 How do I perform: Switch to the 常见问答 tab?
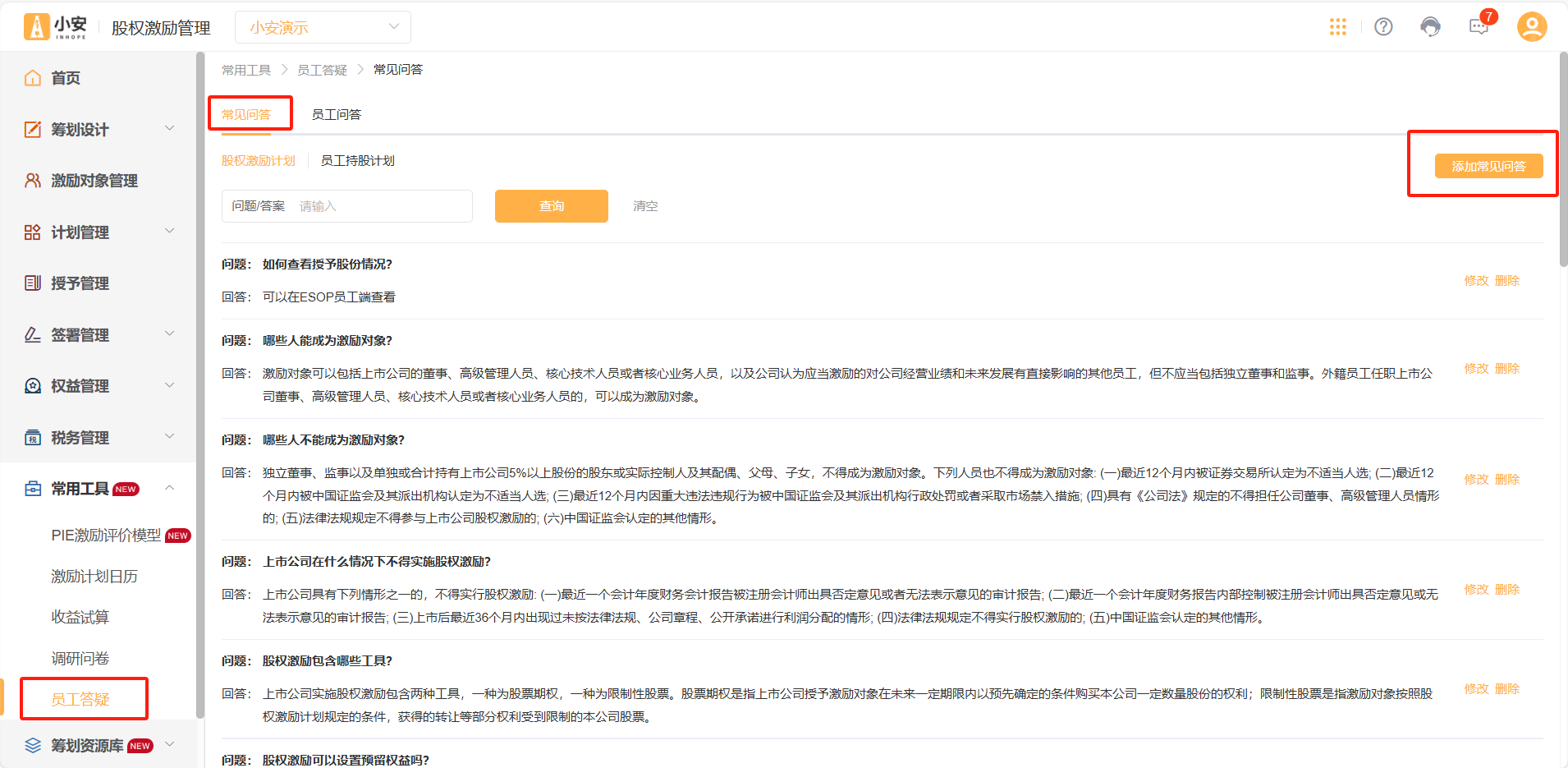click(x=246, y=114)
